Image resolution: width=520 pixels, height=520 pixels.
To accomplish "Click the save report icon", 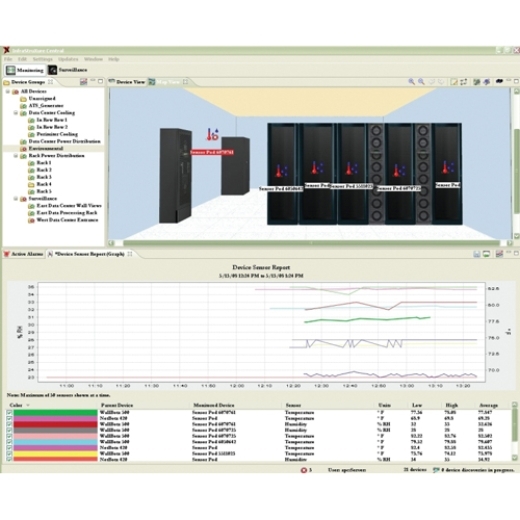I will 477,254.
